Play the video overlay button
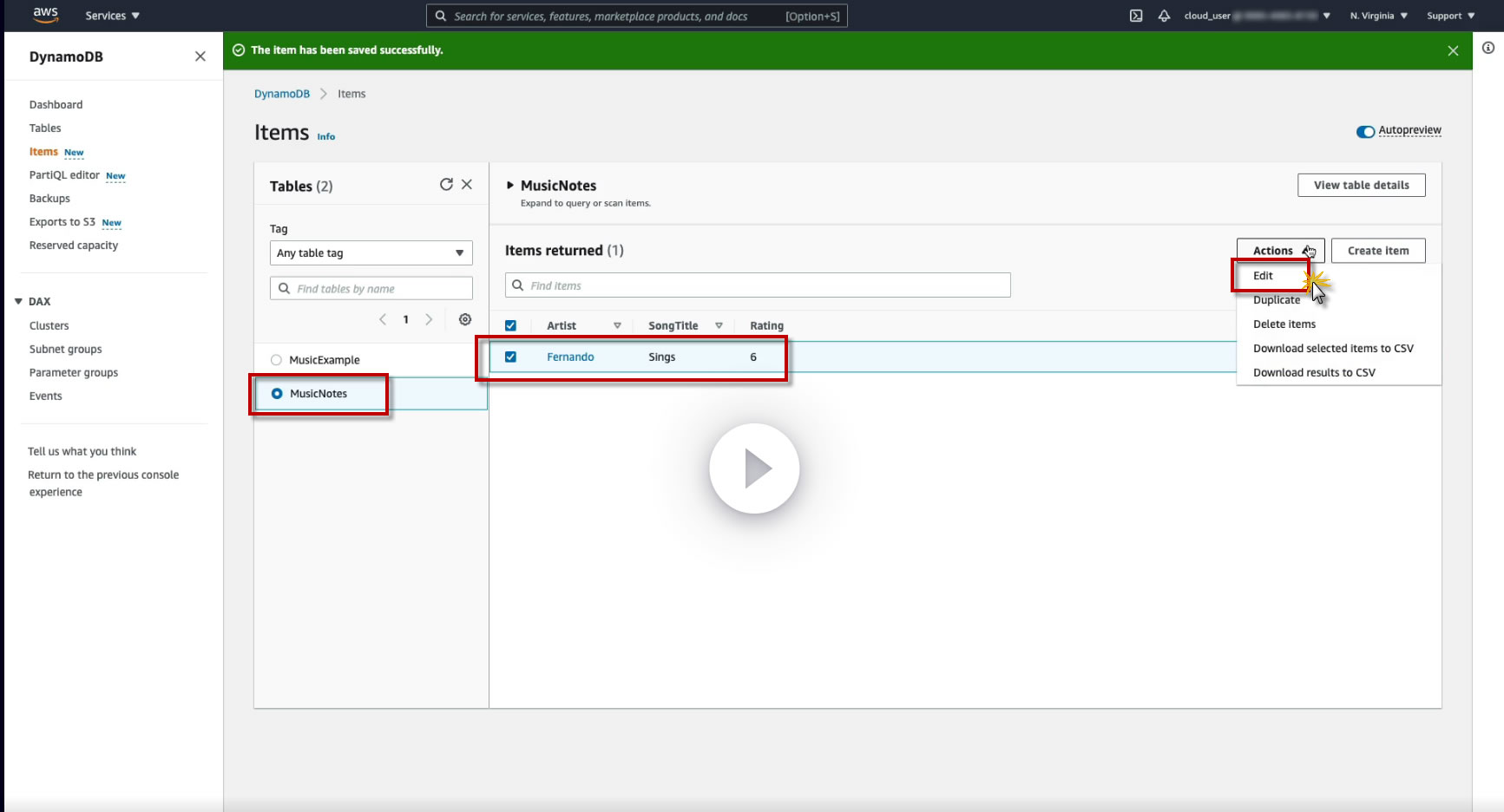 pos(754,468)
